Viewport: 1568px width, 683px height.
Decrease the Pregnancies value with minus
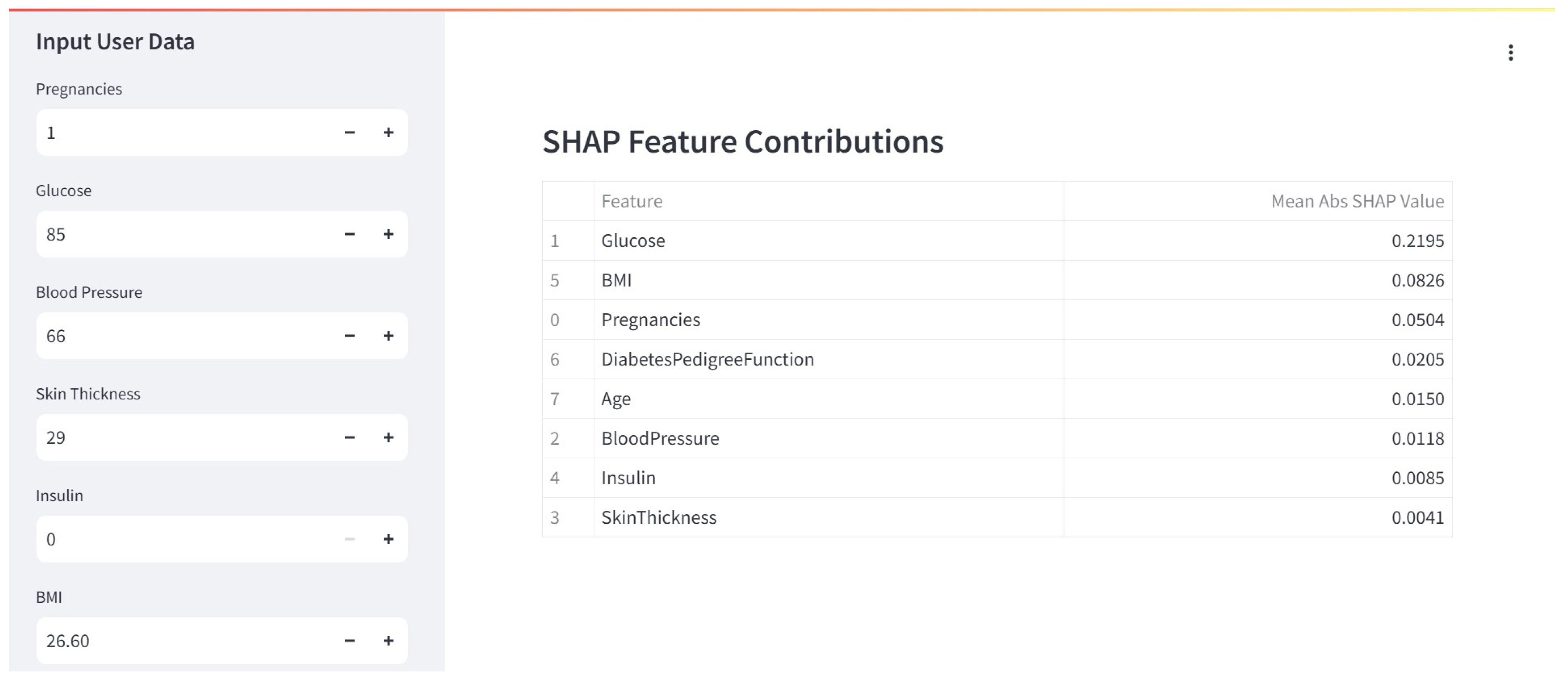click(349, 133)
